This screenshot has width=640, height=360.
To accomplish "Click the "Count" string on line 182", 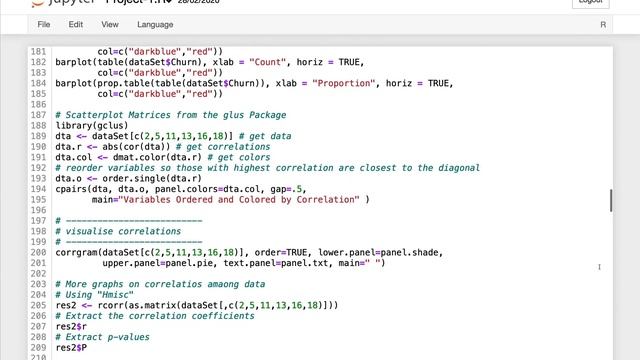I will pos(267,62).
